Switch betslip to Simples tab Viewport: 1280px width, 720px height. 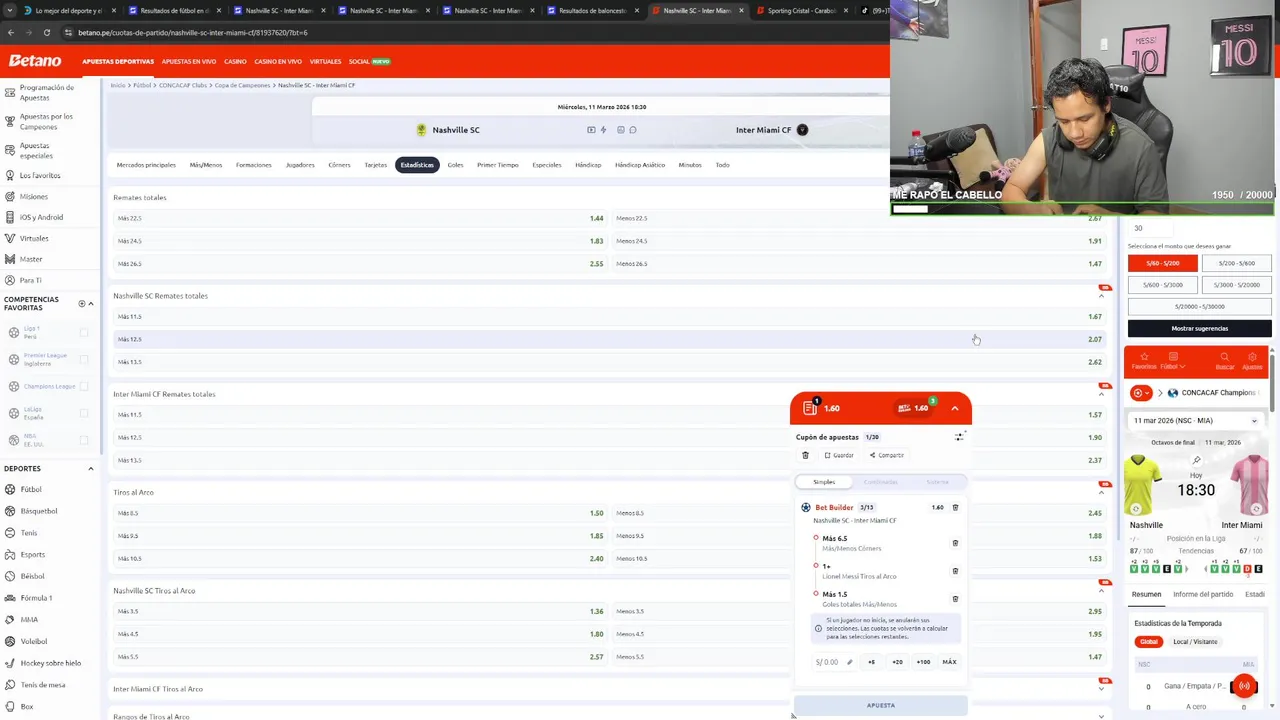tap(824, 482)
